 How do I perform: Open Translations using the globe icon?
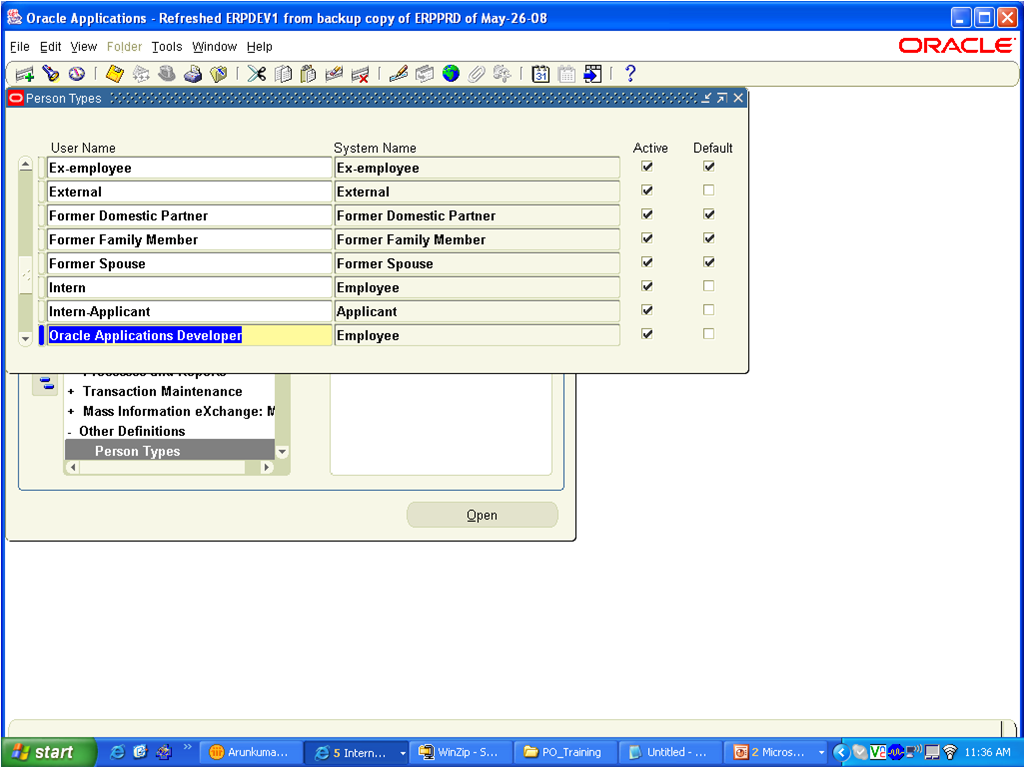click(452, 73)
